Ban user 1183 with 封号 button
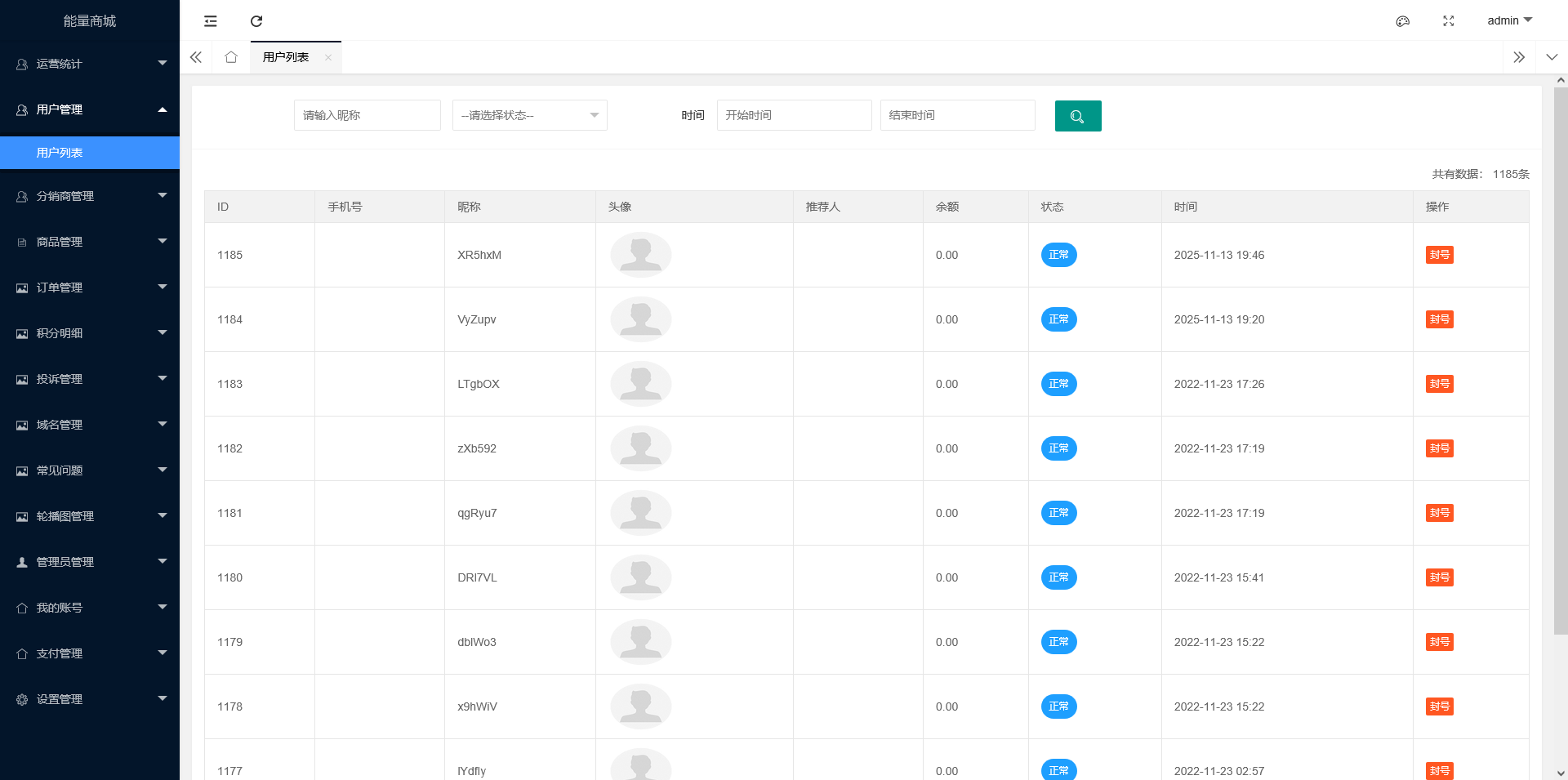This screenshot has width=1568, height=780. (1440, 384)
